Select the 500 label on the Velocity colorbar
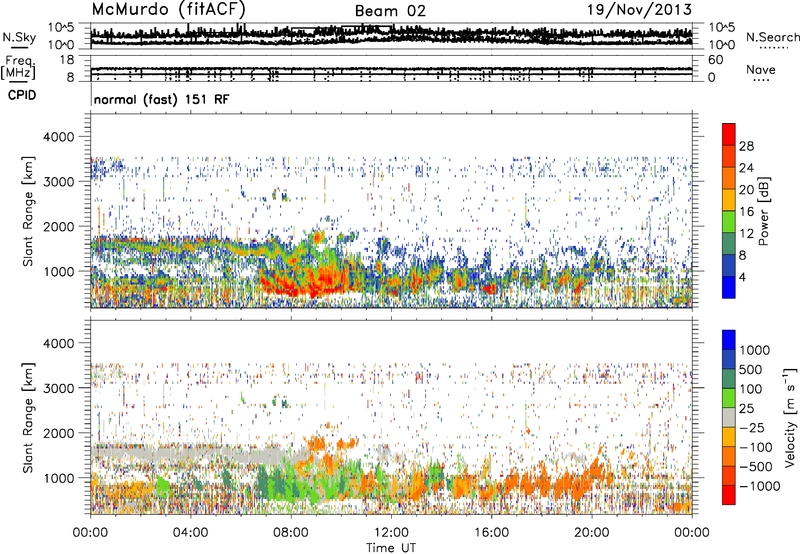800x554 pixels. 751,369
